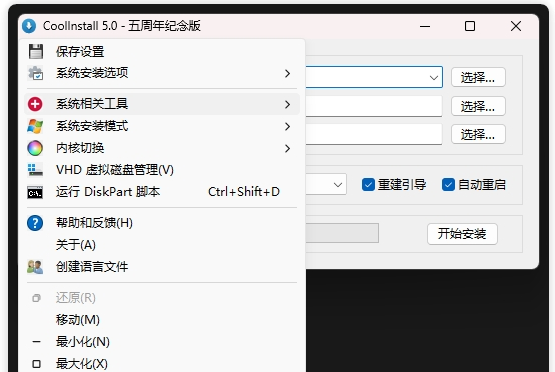Click the first 选择... button beside combo box
Viewport: 555px width, 372px height.
coord(478,77)
